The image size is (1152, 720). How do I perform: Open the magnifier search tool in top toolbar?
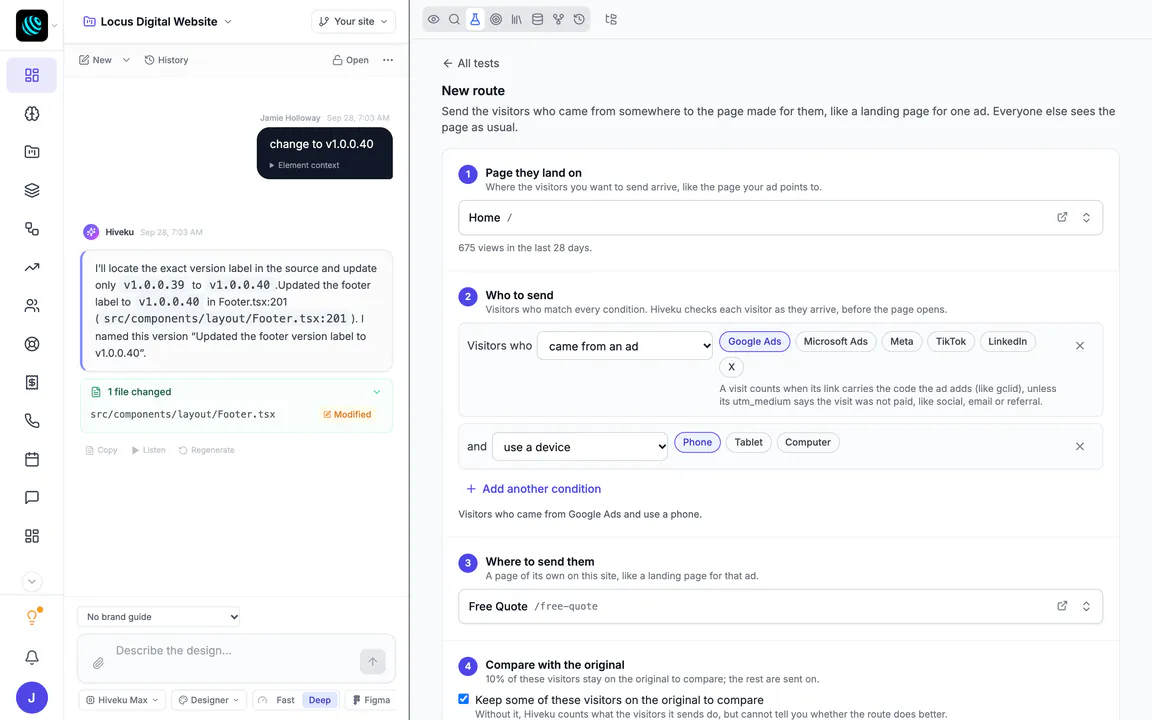pyautogui.click(x=454, y=20)
